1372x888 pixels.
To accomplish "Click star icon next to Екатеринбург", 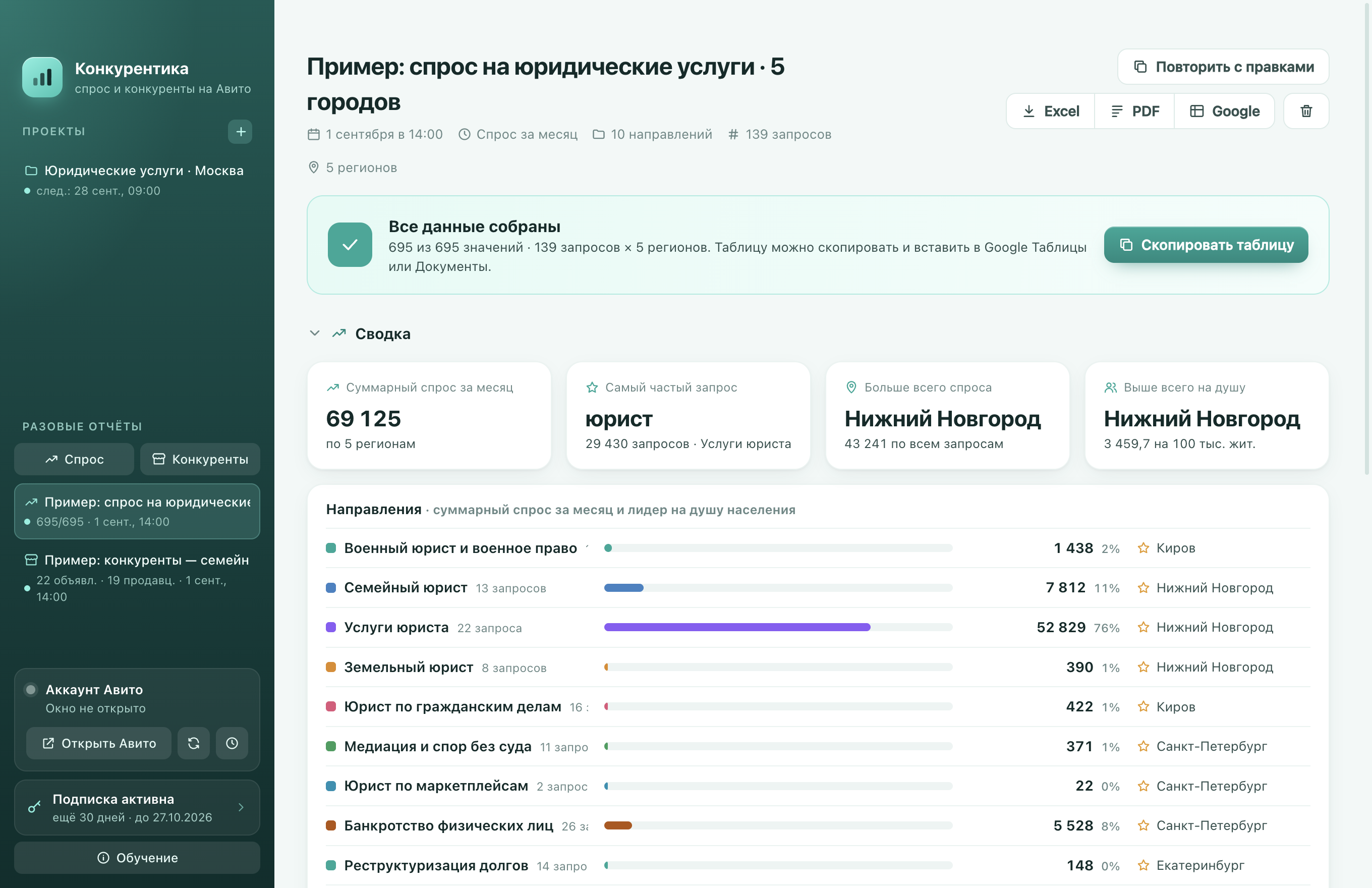I will [x=1143, y=865].
